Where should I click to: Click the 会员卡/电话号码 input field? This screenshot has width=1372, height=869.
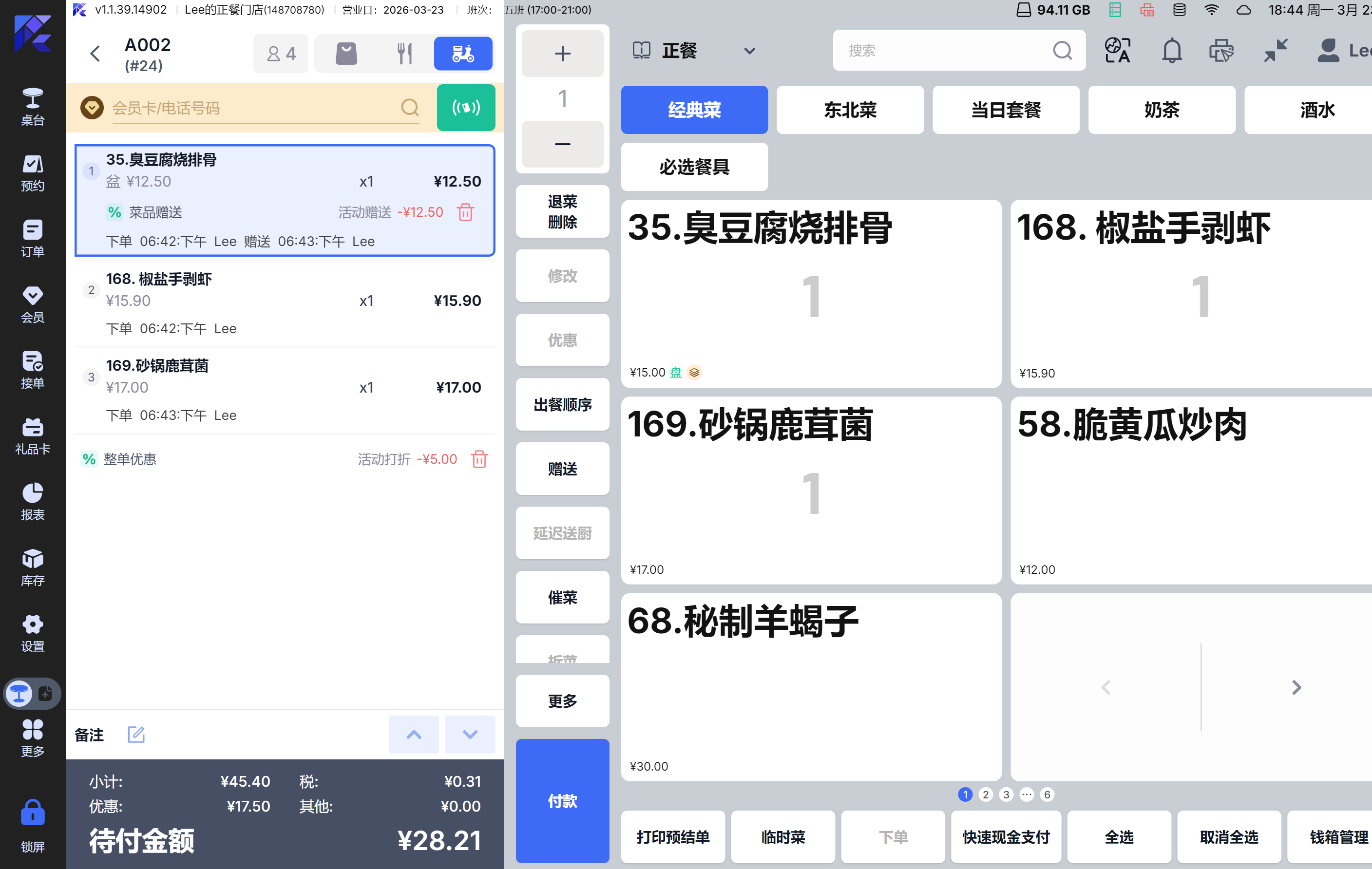point(251,108)
